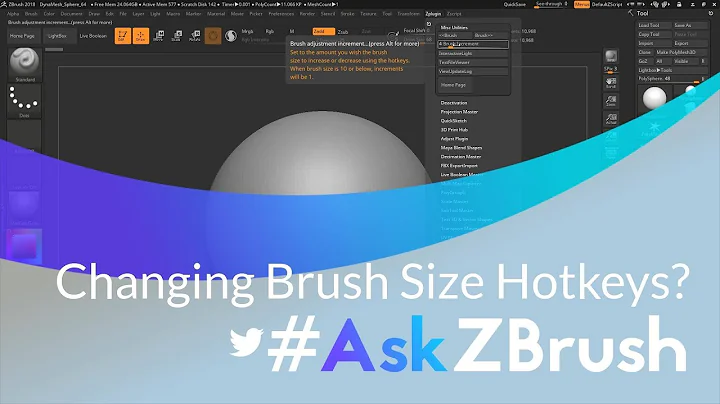Open the Brush menu

[x=31, y=14]
